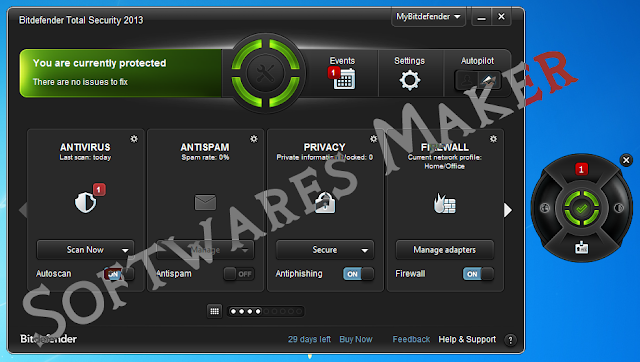Click the Manage adapters button
This screenshot has height=362, width=640.
coord(444,250)
